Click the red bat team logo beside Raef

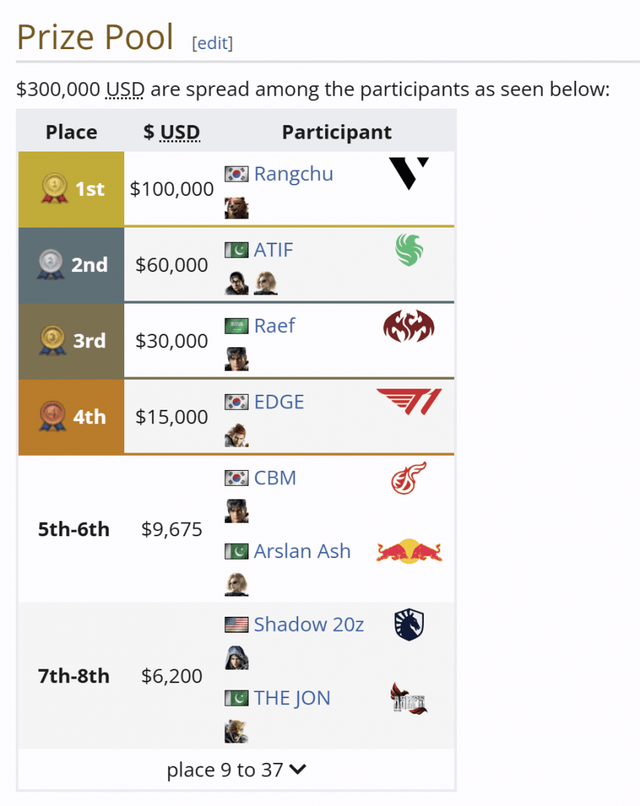409,327
